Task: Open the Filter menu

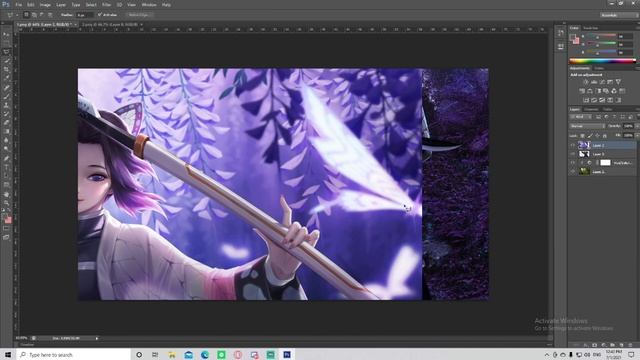Action: pyautogui.click(x=106, y=5)
